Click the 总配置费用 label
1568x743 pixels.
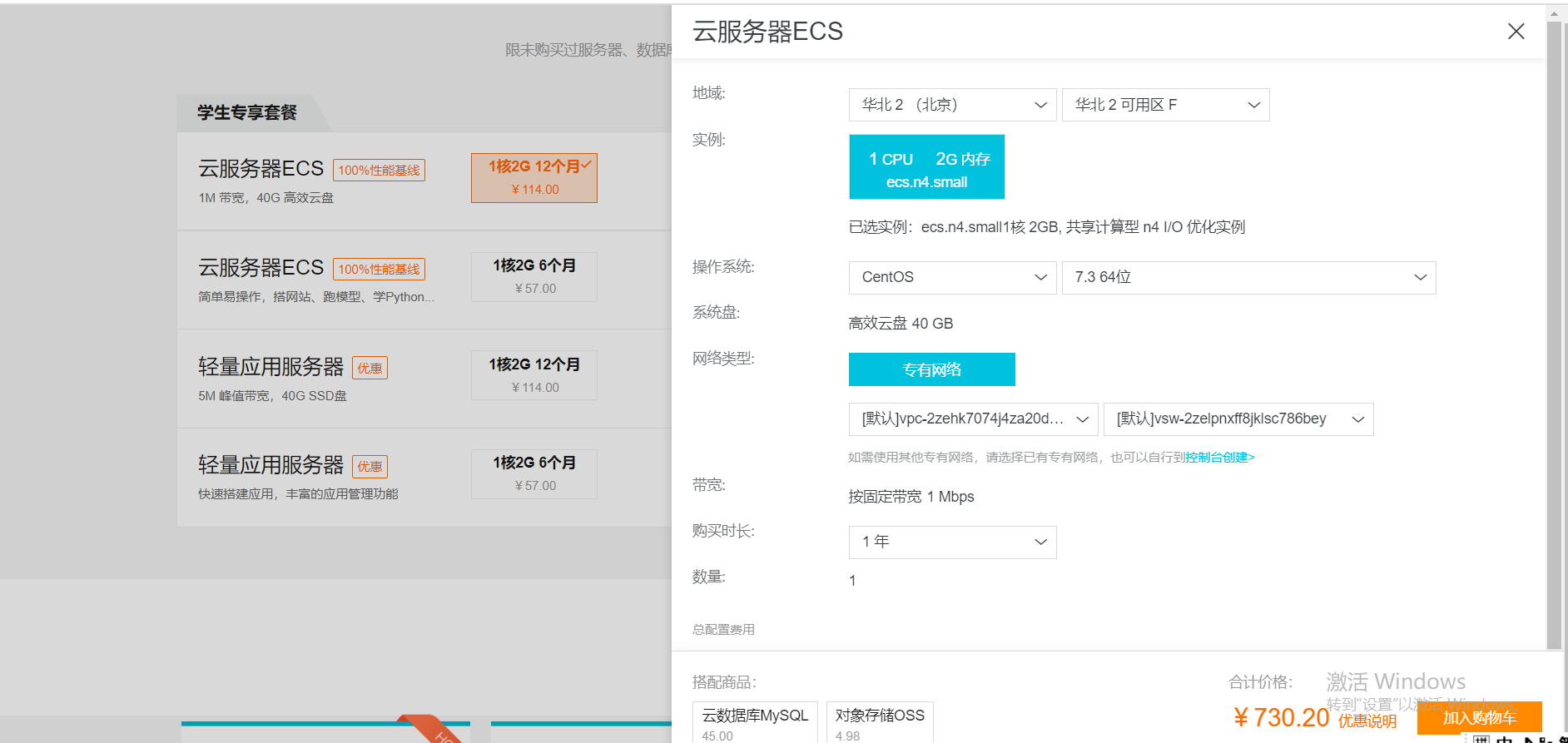tap(723, 630)
